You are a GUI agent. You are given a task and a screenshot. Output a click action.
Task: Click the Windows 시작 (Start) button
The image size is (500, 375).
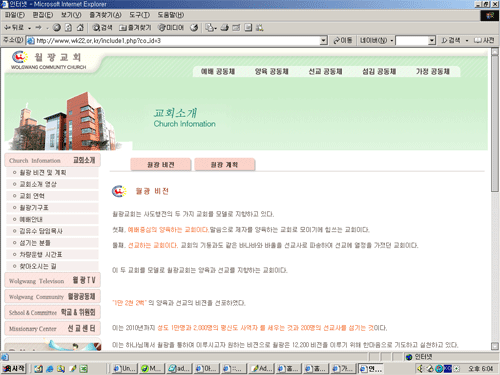14,368
